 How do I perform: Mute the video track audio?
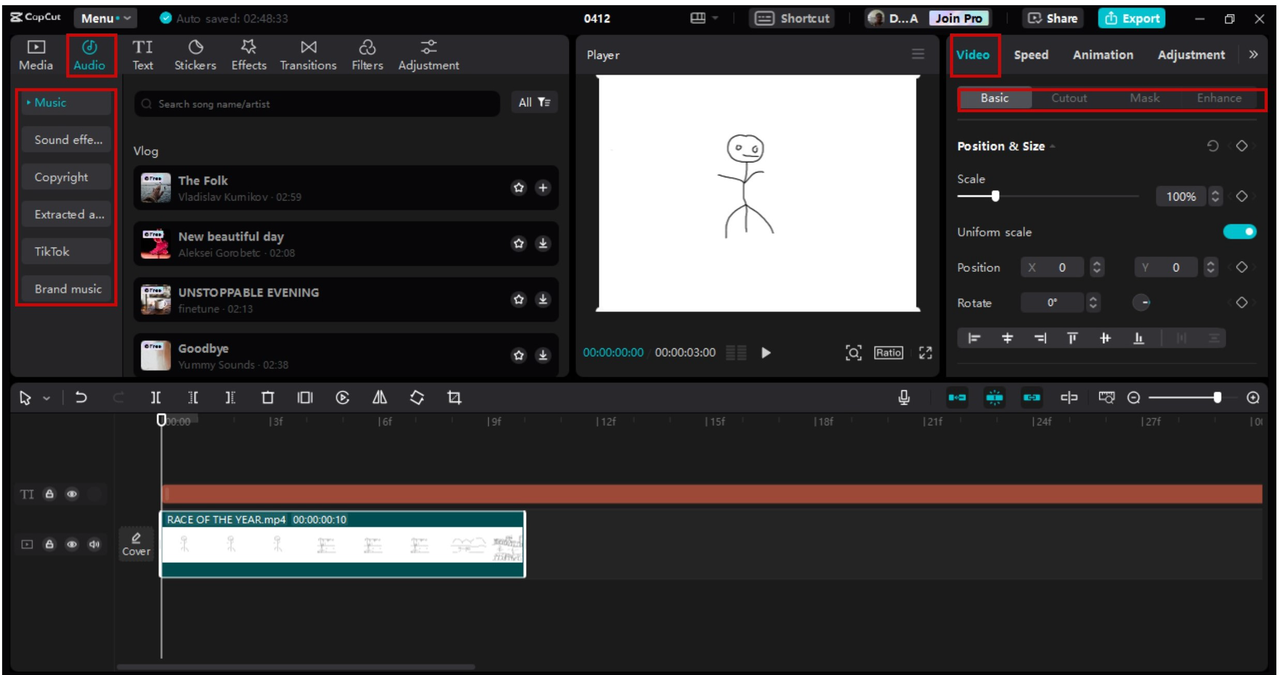(95, 545)
